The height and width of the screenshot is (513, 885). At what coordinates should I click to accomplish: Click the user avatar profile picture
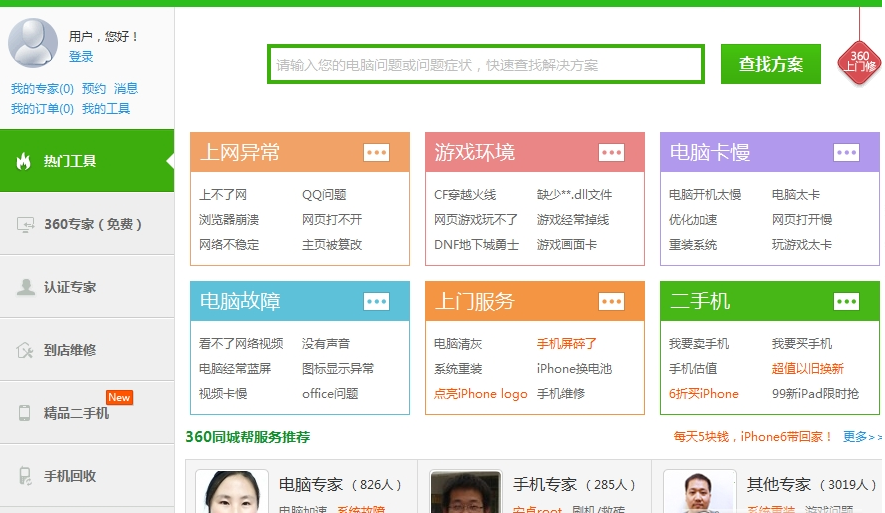[33, 44]
